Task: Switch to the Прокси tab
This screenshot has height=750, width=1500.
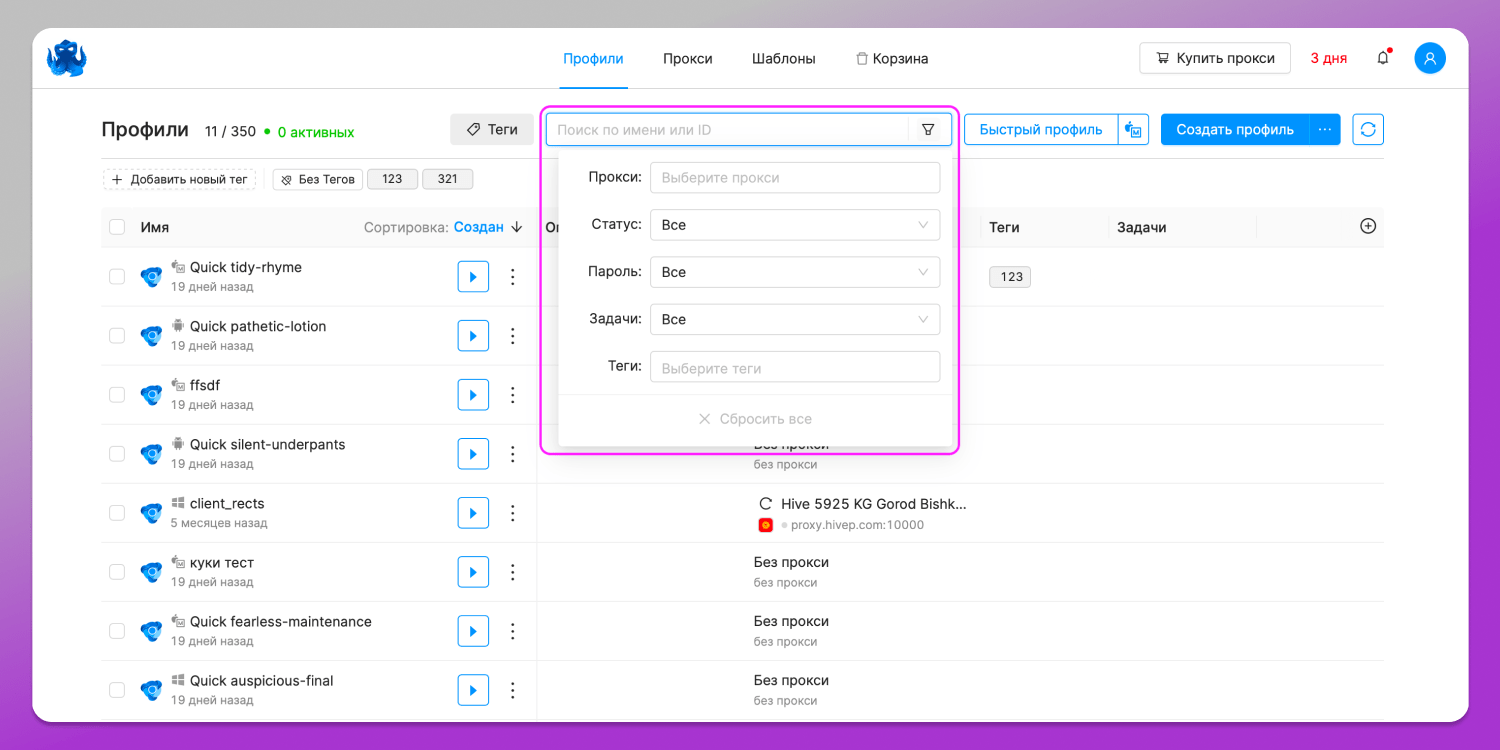Action: click(688, 58)
